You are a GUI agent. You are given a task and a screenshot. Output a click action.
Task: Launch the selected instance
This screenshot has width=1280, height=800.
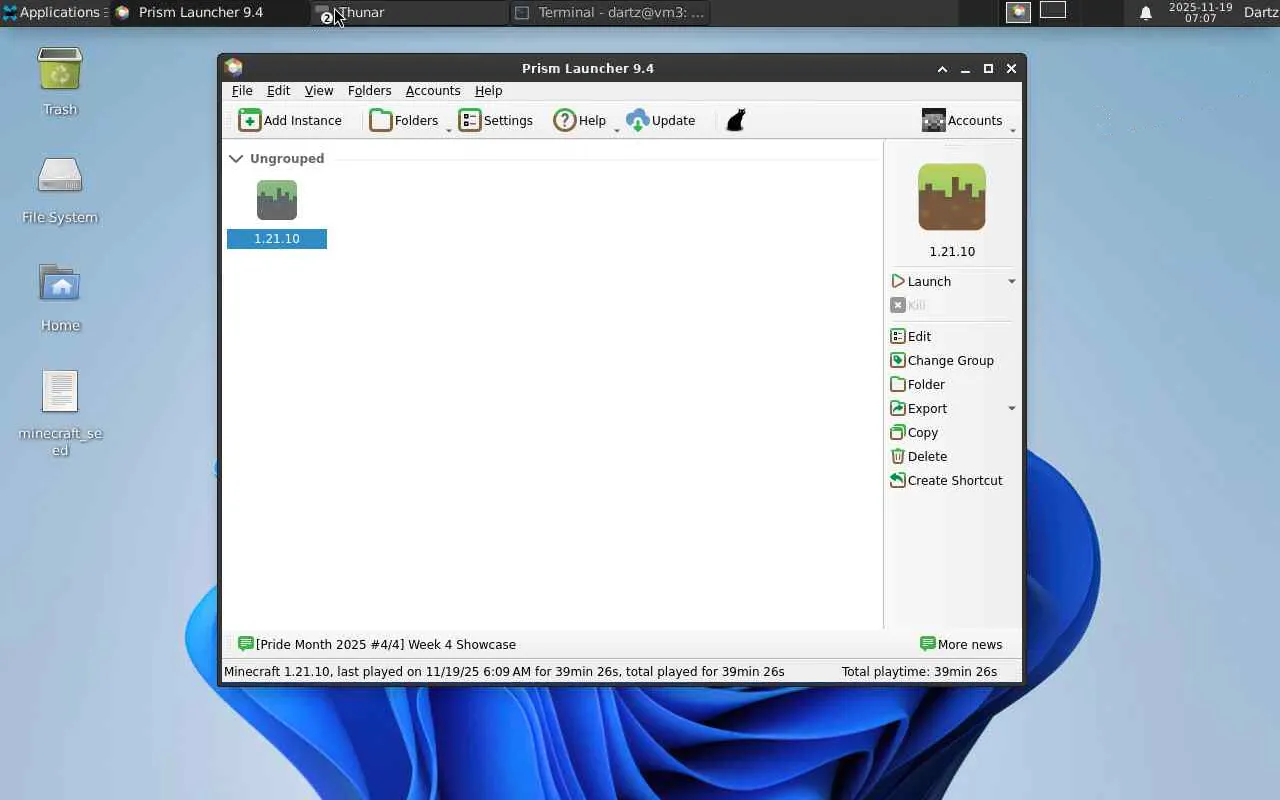921,282
